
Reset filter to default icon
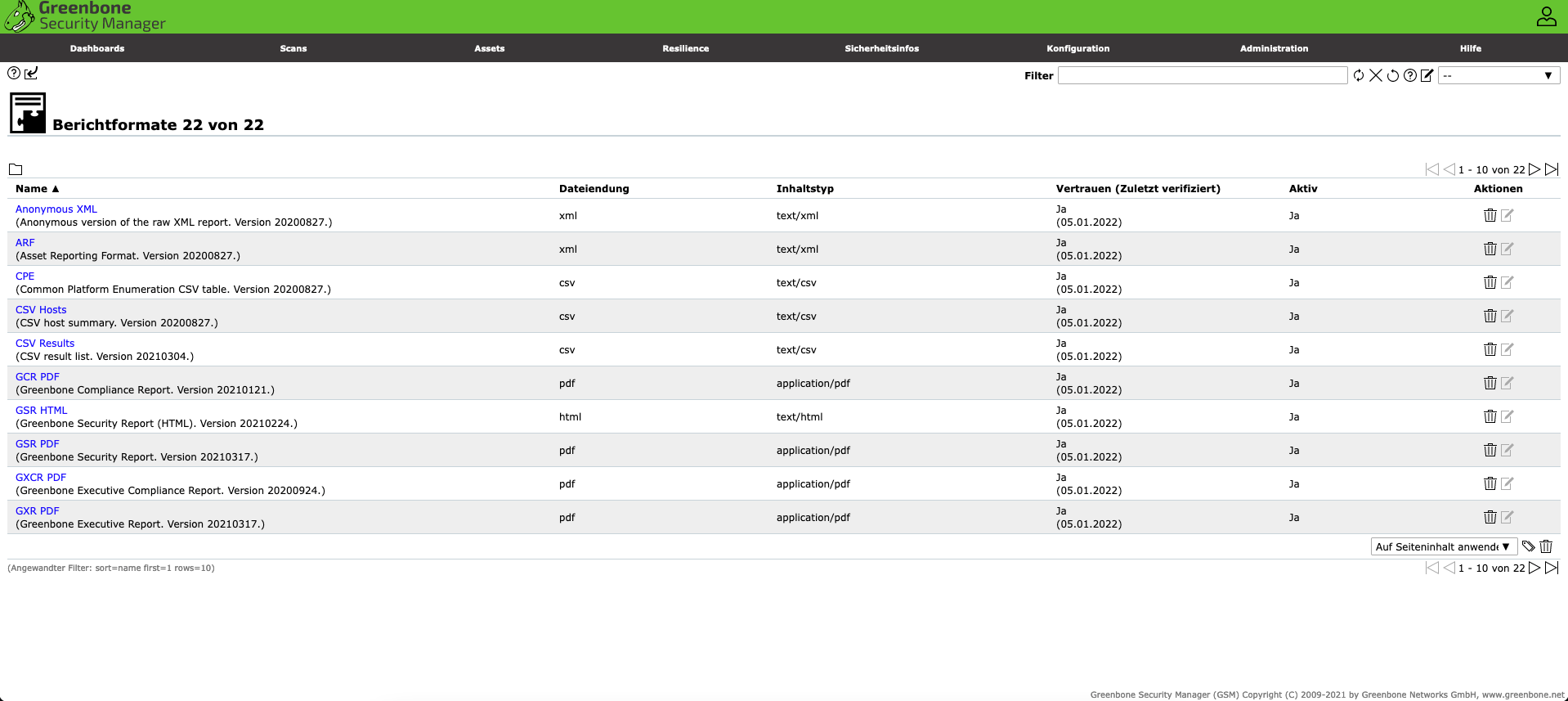(1393, 75)
